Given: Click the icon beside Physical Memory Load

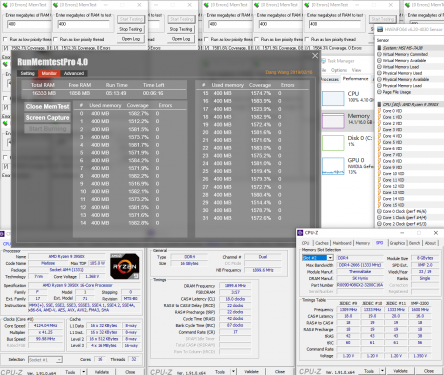Looking at the screenshot, I should (x=379, y=86).
